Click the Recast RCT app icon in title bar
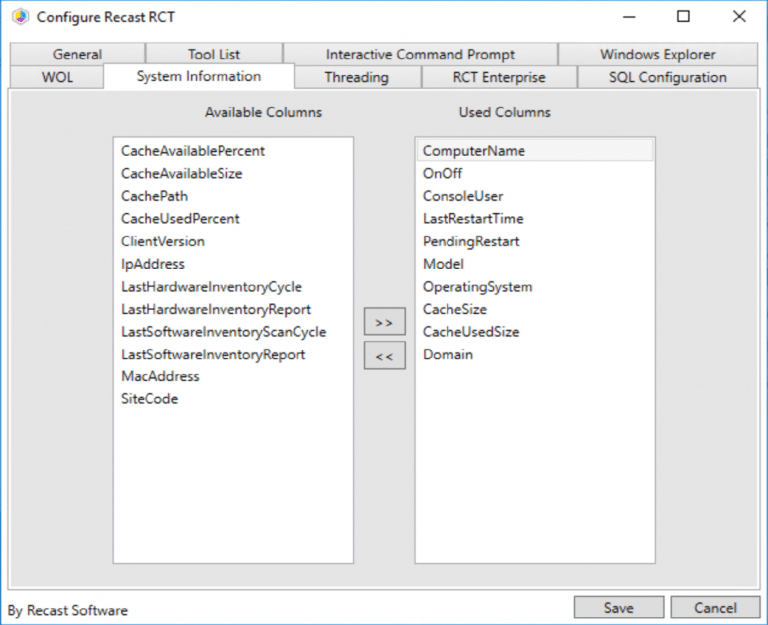Viewport: 768px width, 625px height. (x=20, y=17)
